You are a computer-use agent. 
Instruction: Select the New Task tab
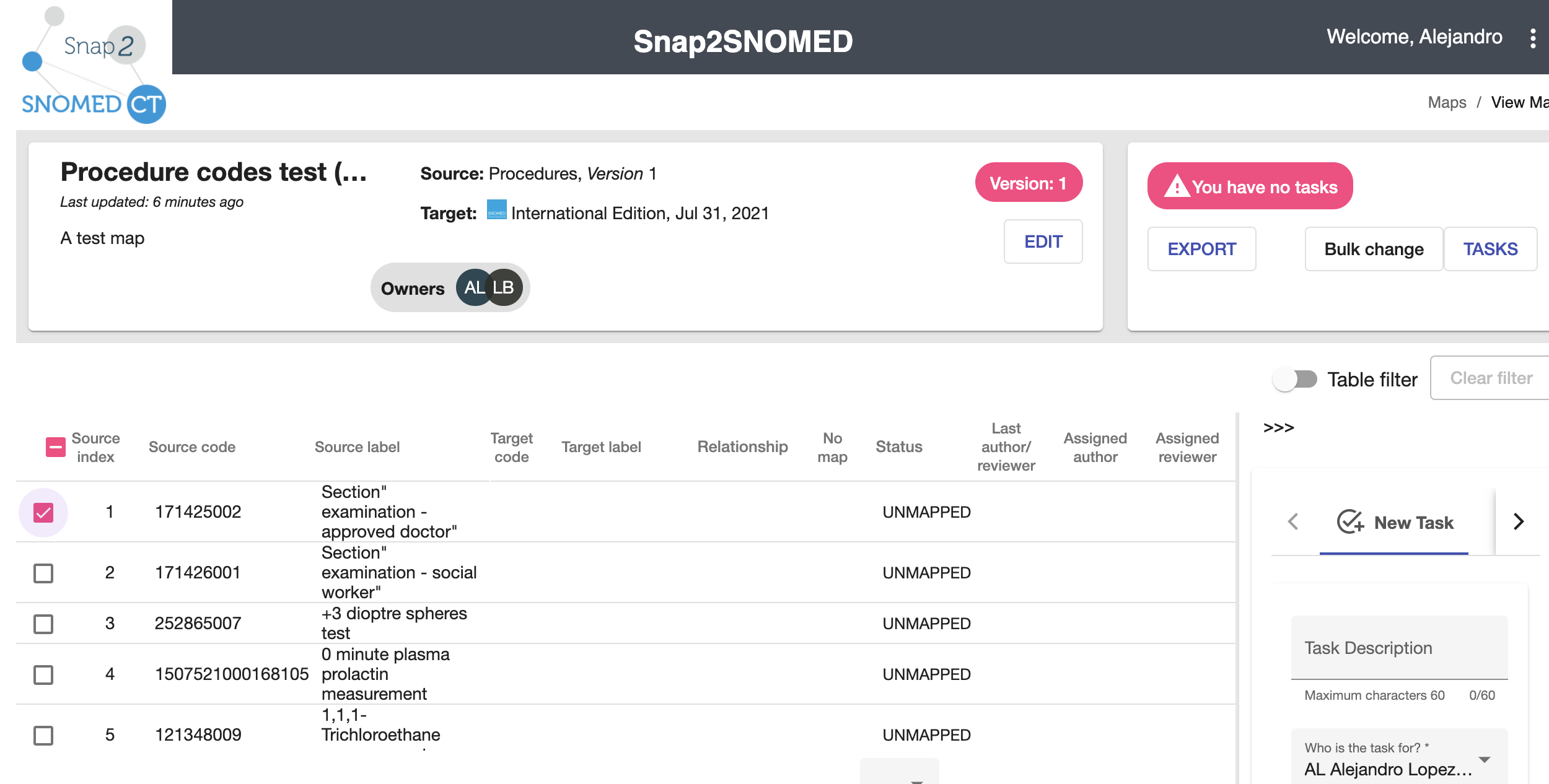tap(1394, 523)
